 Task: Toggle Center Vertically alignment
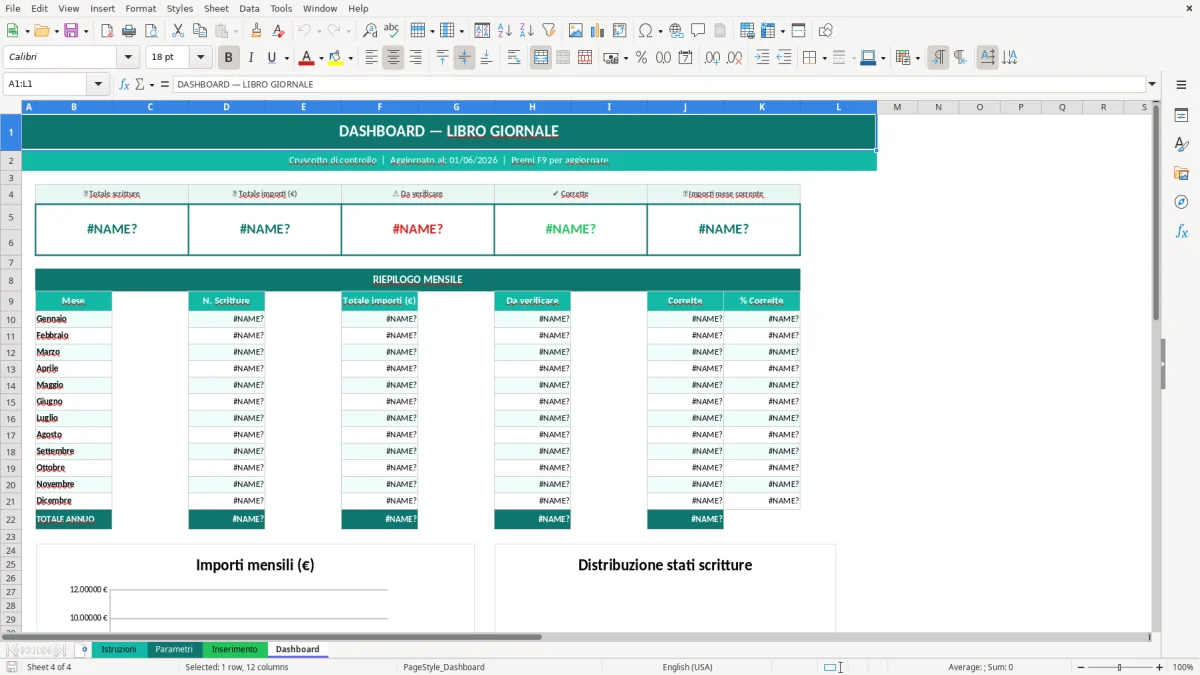pyautogui.click(x=464, y=58)
